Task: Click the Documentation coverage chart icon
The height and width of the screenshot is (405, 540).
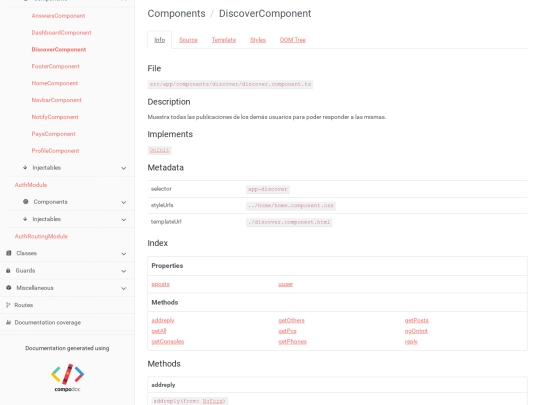Action: coord(8,322)
